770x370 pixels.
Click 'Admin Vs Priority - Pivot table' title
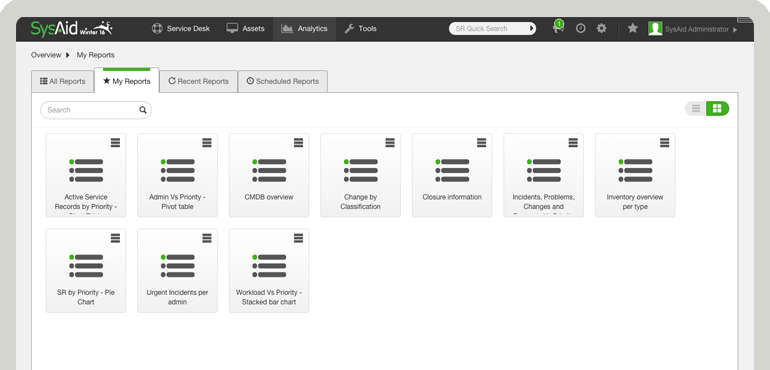[177, 202]
